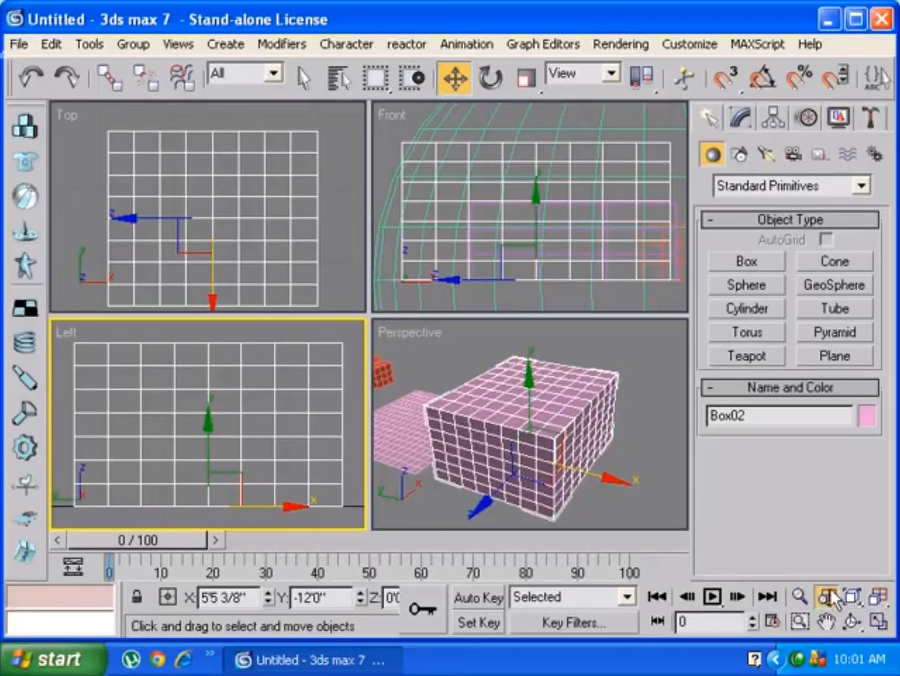Toggle the Spinner Snap
Screen dimensions: 900x676
point(835,78)
